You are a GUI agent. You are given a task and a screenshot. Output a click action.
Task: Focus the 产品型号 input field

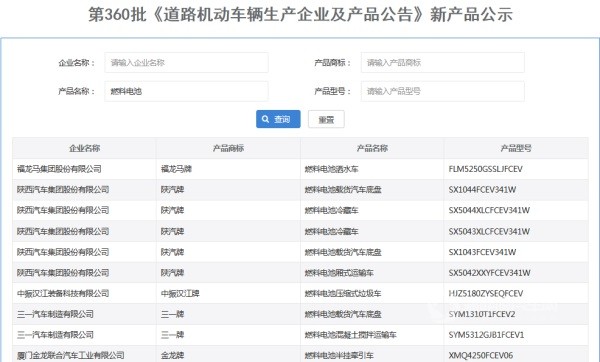click(x=443, y=91)
